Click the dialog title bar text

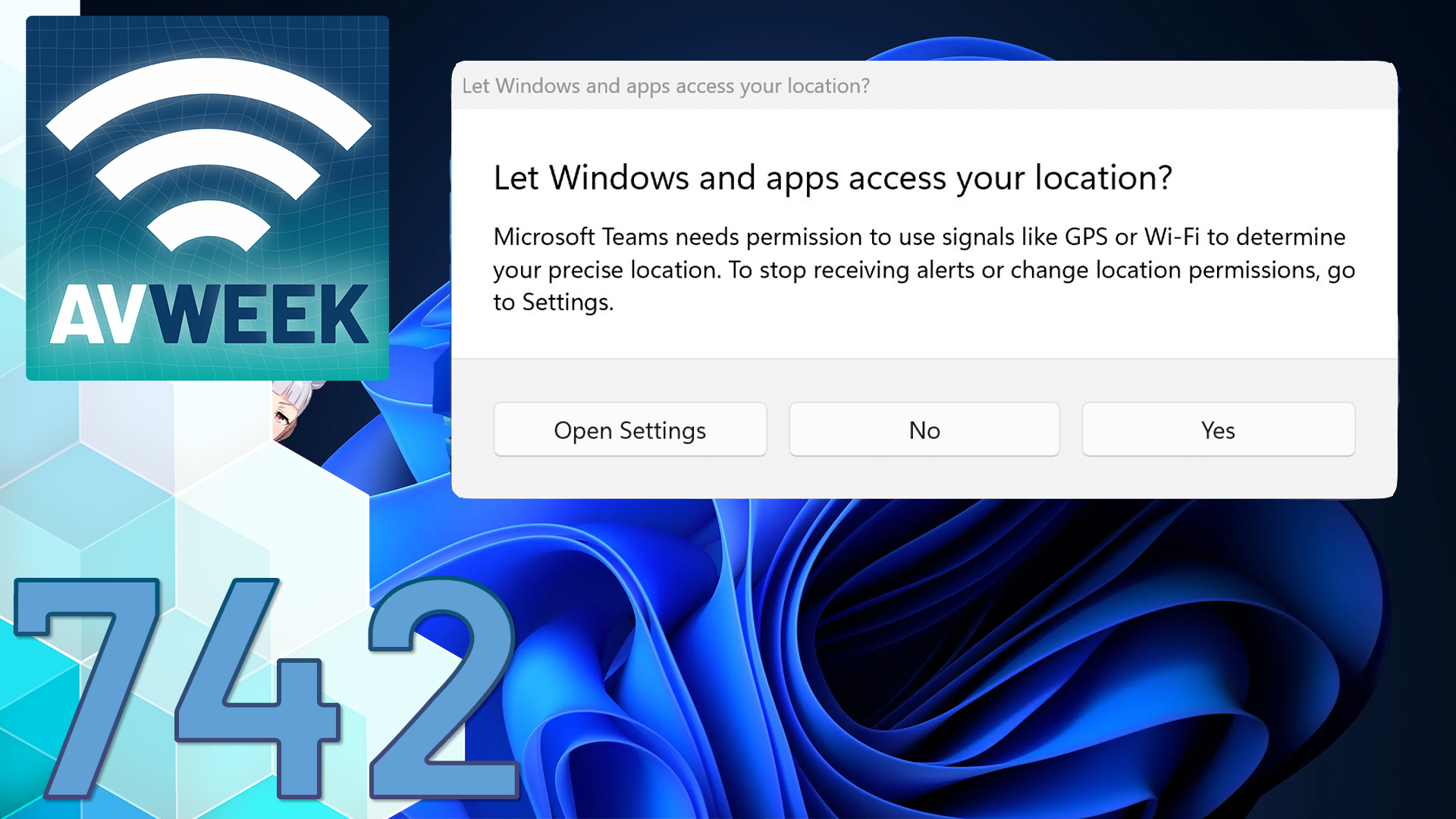coord(666,86)
